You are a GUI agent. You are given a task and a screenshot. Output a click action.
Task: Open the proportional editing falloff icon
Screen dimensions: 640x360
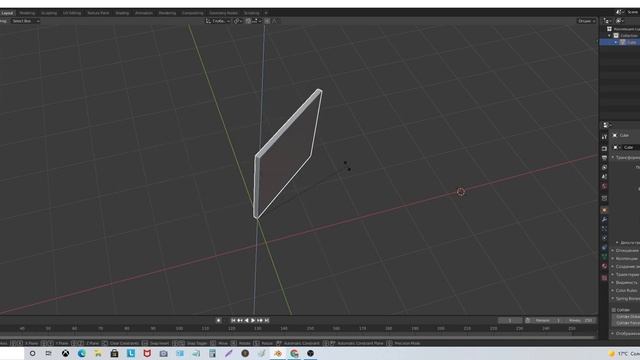pyautogui.click(x=274, y=21)
